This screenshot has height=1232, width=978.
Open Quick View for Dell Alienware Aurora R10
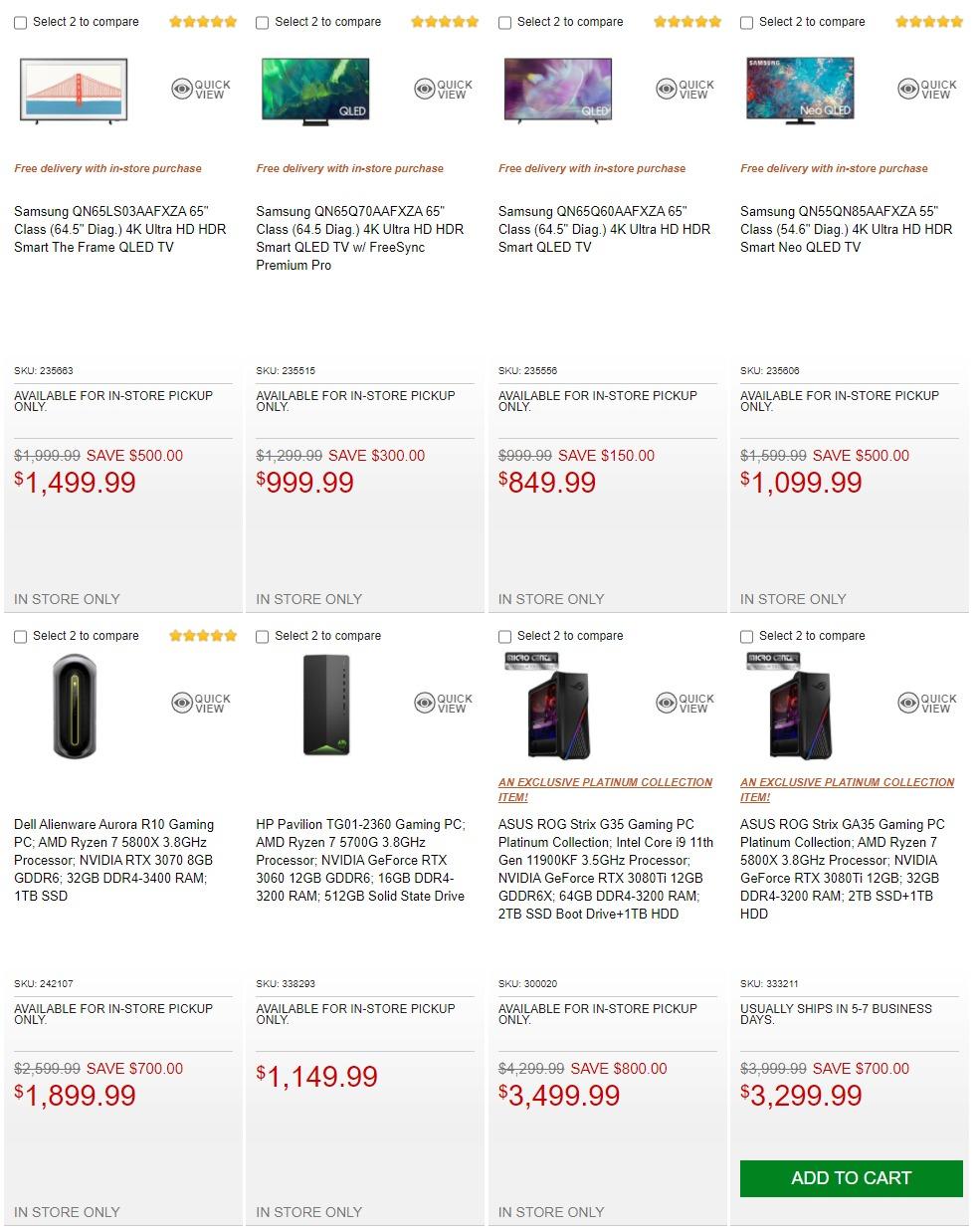point(201,704)
